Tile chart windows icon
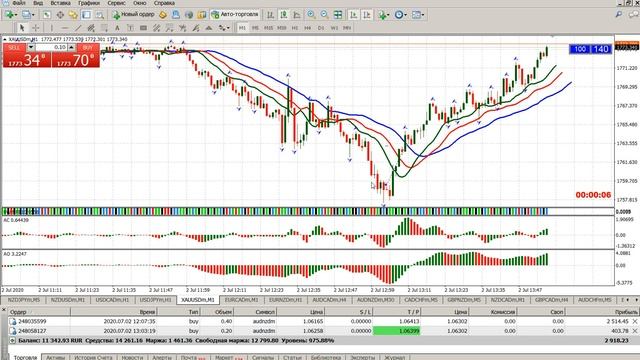The height and width of the screenshot is (360, 640). (x=338, y=15)
